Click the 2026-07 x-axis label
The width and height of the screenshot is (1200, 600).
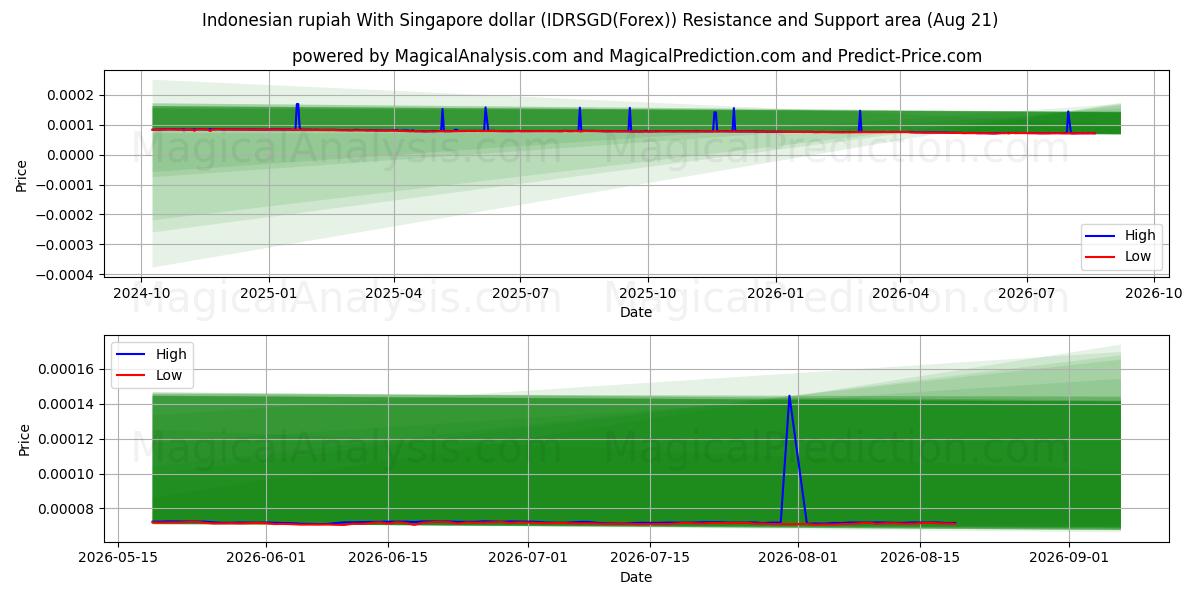point(1026,293)
